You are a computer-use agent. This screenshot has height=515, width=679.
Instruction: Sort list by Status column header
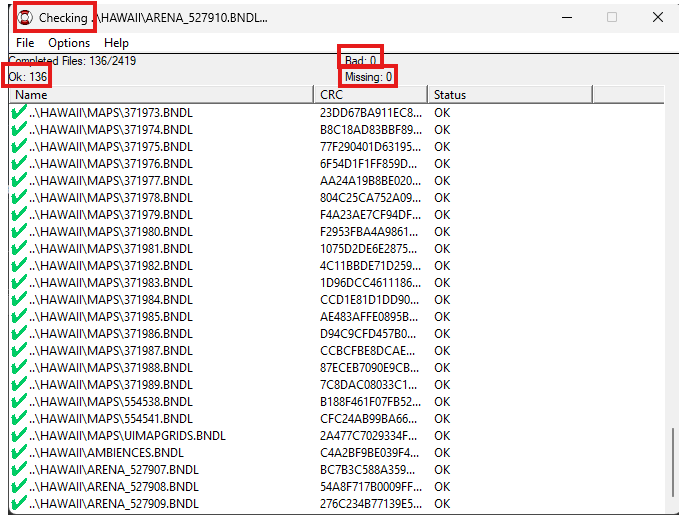tap(510, 95)
